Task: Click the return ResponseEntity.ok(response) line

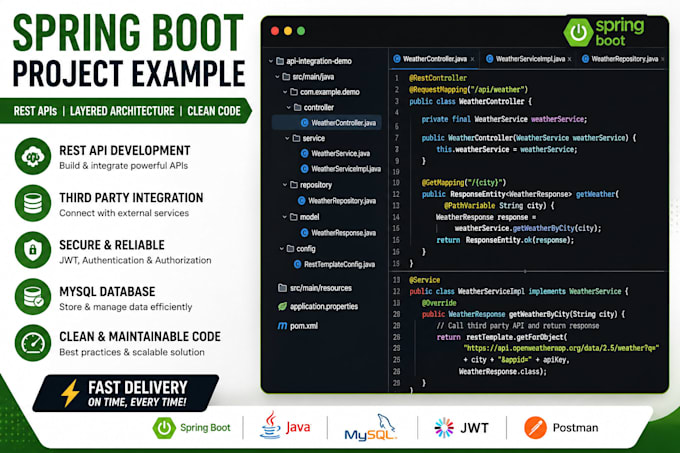Action: click(x=505, y=240)
